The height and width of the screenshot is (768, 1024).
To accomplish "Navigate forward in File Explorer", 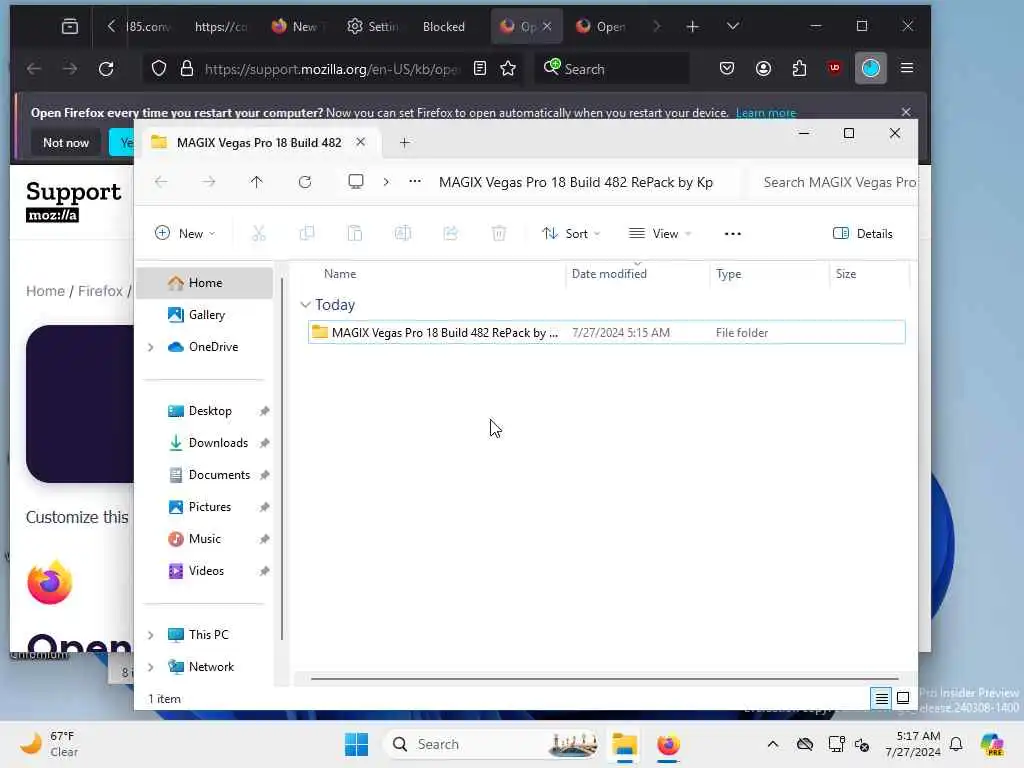I will tap(208, 182).
